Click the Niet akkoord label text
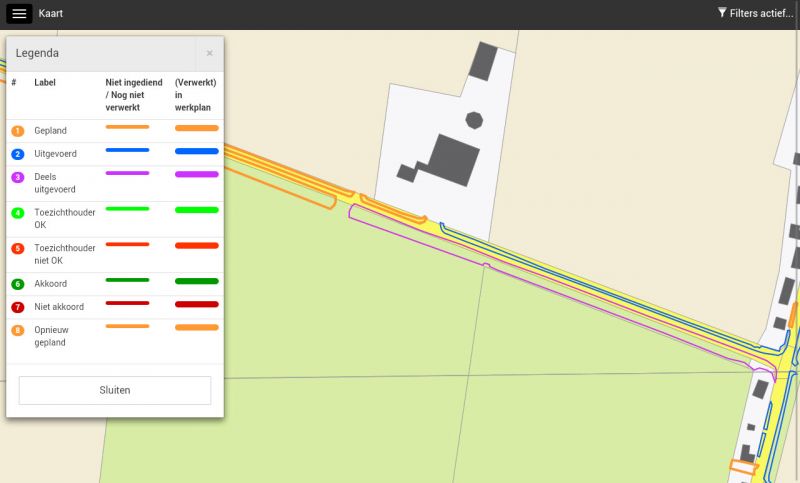 59,307
